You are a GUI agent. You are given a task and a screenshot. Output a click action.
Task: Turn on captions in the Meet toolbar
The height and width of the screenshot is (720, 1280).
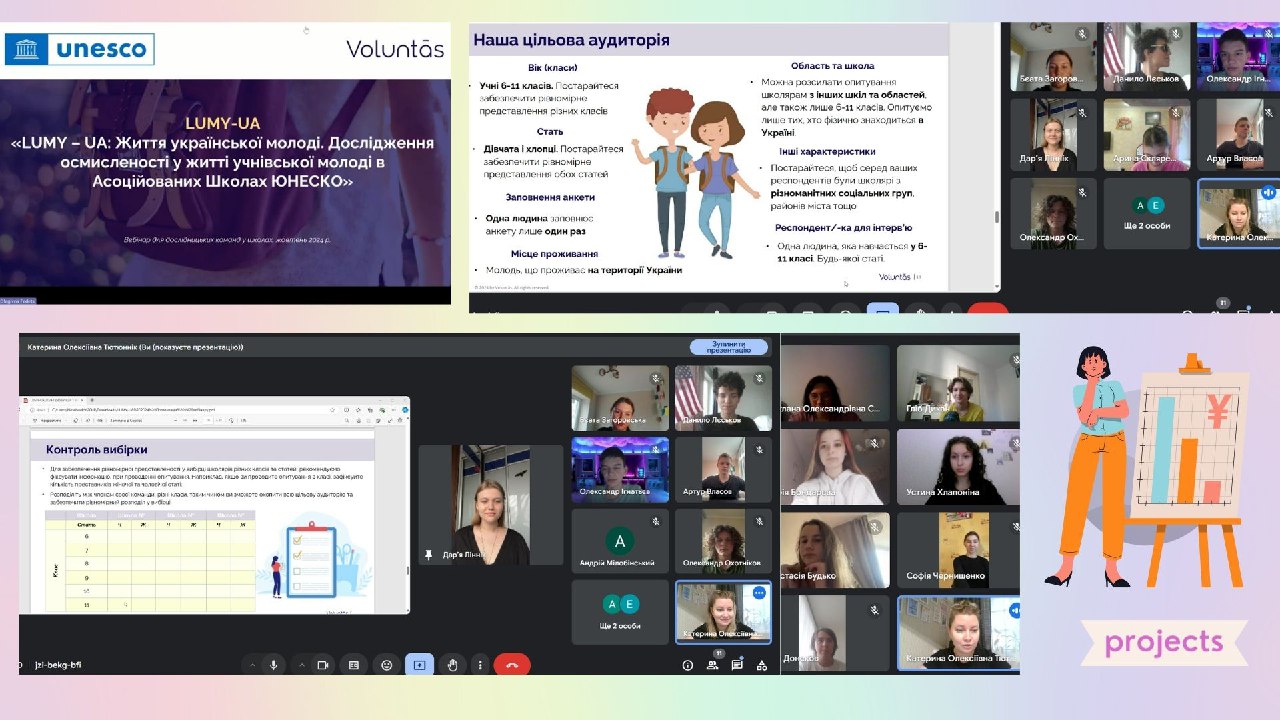tap(353, 665)
